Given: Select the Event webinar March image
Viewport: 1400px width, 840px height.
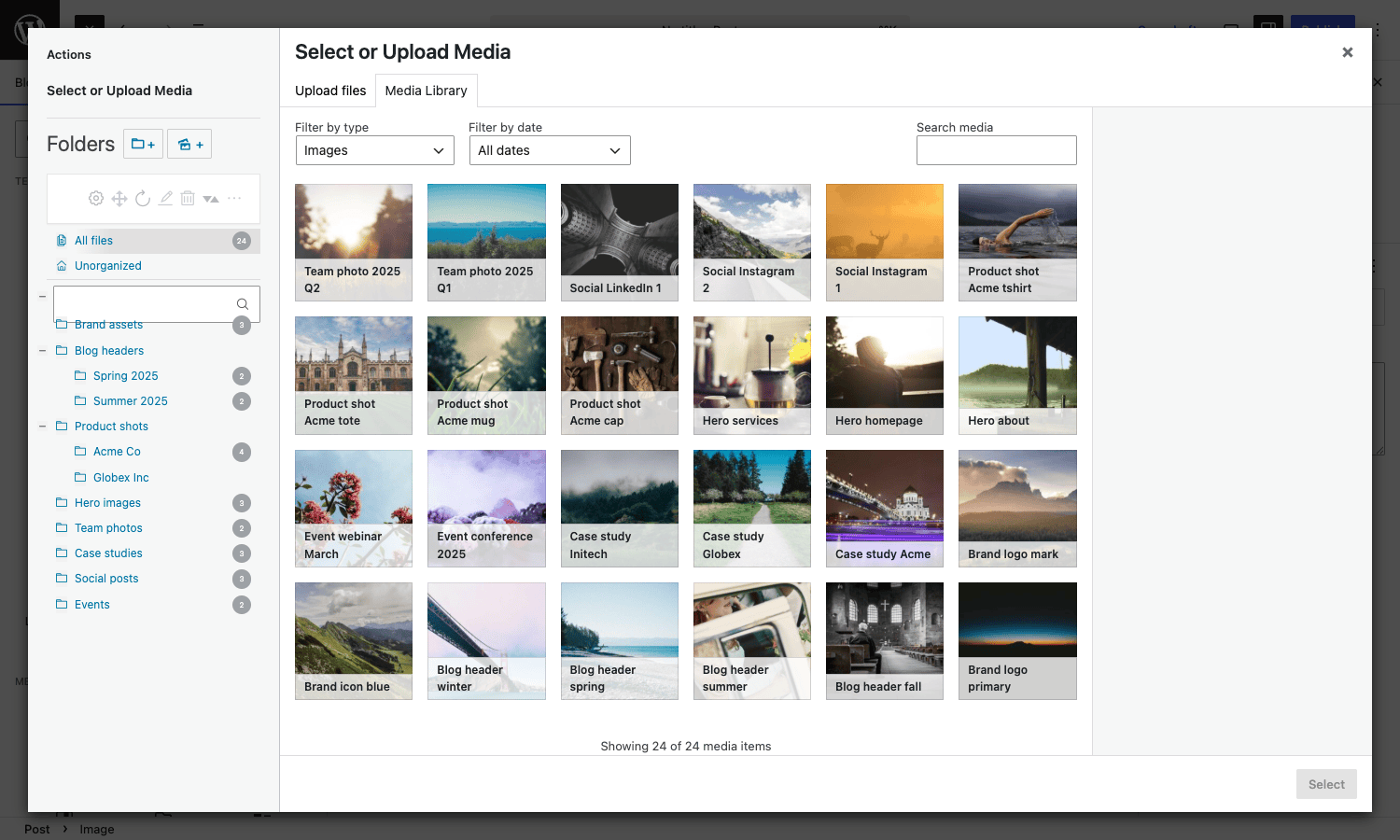Looking at the screenshot, I should click(354, 509).
